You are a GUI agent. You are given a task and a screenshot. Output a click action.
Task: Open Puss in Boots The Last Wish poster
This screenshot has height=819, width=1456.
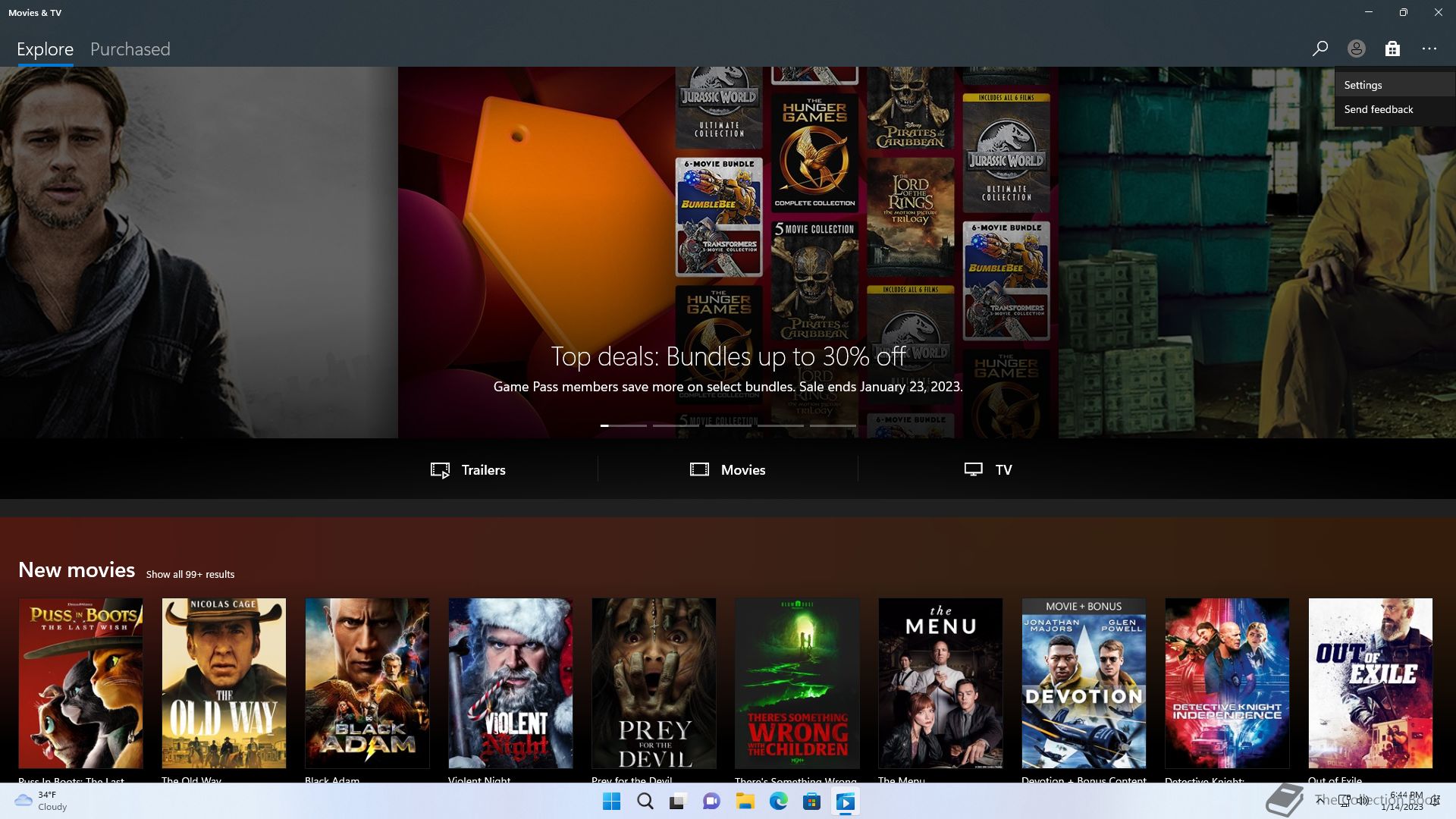pos(80,683)
